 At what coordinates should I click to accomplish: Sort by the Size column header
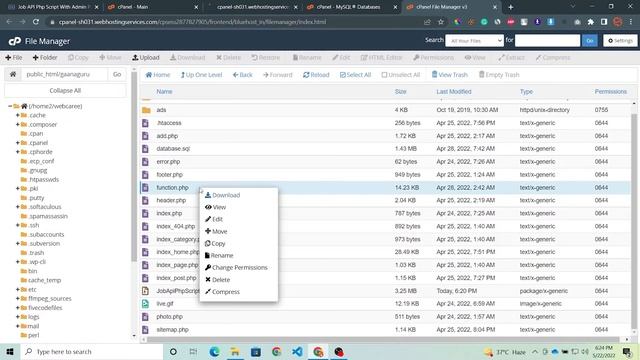[x=400, y=91]
